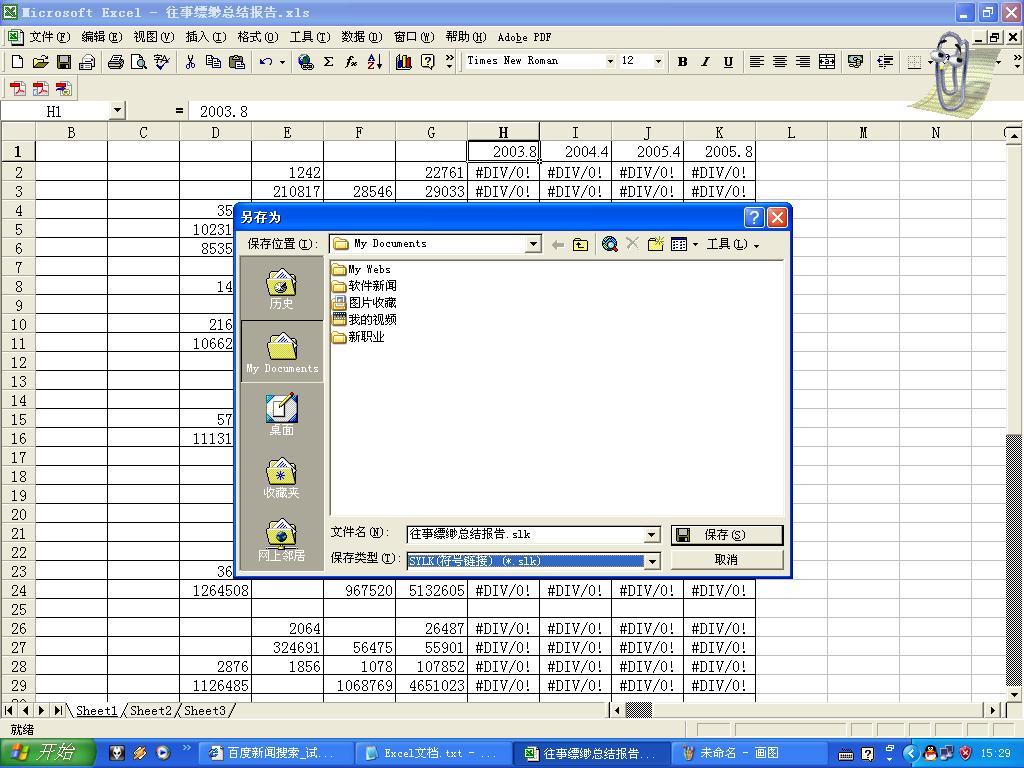The image size is (1024, 768).
Task: Click the Paste clipboard icon
Action: click(236, 61)
